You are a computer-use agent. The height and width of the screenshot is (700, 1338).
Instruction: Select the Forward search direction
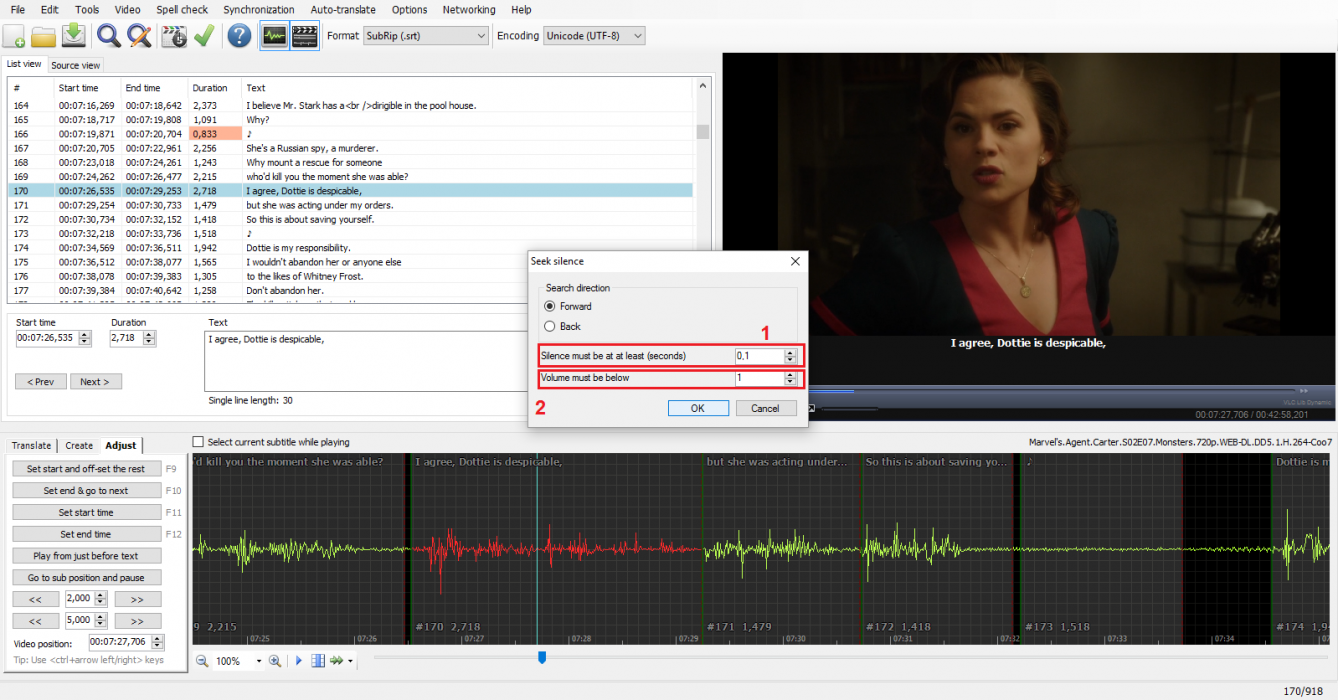coord(549,306)
